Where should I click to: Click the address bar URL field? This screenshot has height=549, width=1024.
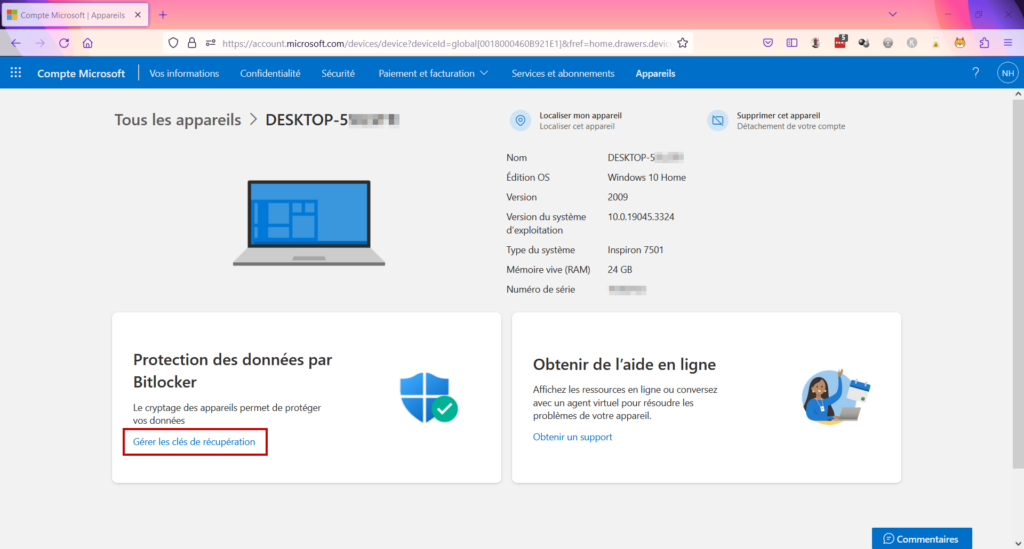coord(447,43)
